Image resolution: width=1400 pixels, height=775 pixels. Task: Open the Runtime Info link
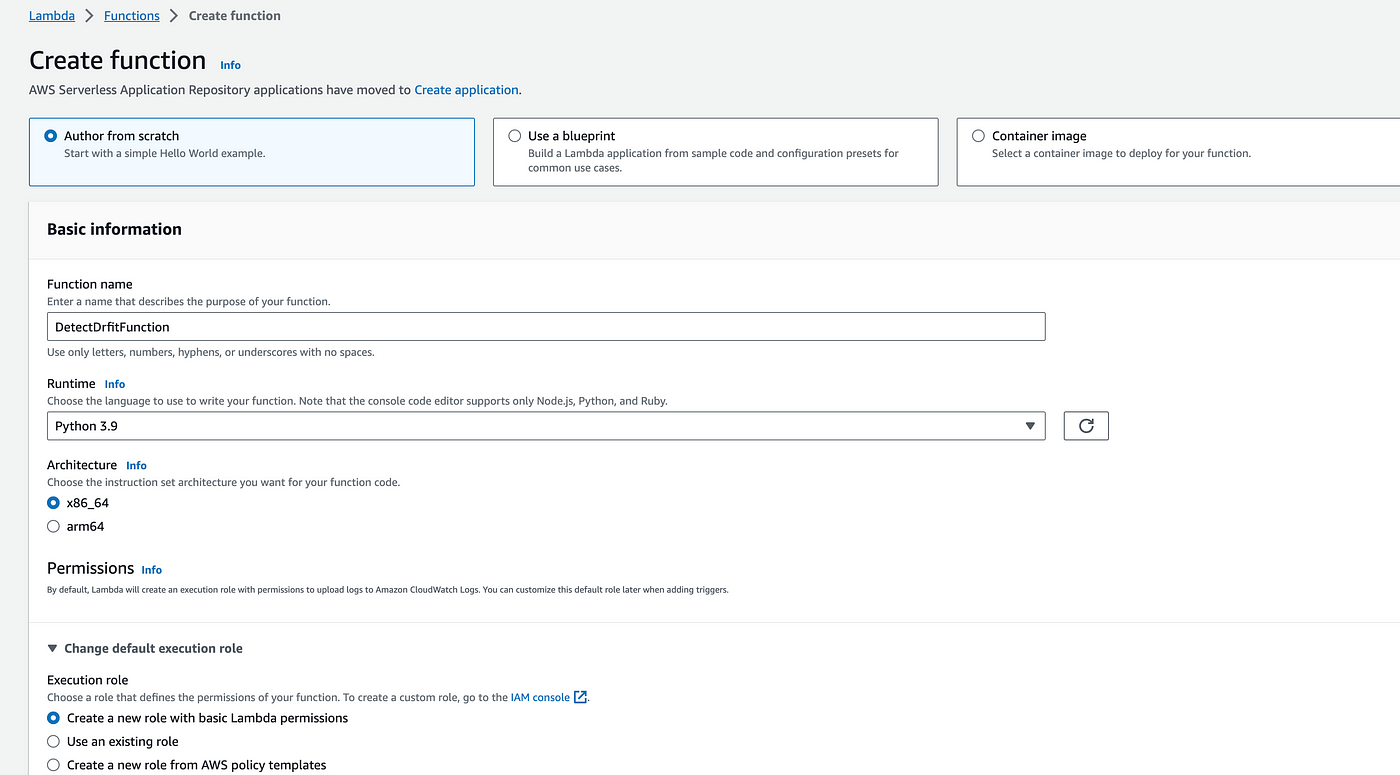(x=115, y=384)
